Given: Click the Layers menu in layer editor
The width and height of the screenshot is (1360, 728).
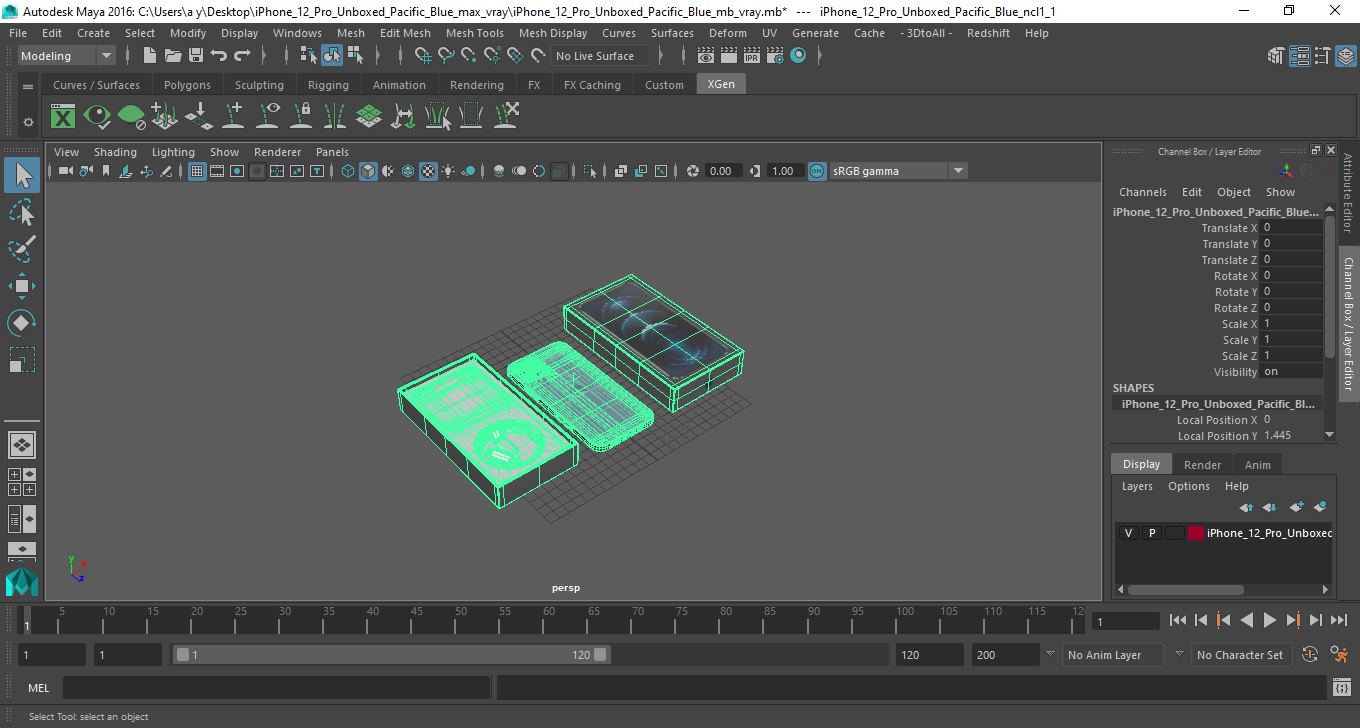Looking at the screenshot, I should pos(1137,486).
